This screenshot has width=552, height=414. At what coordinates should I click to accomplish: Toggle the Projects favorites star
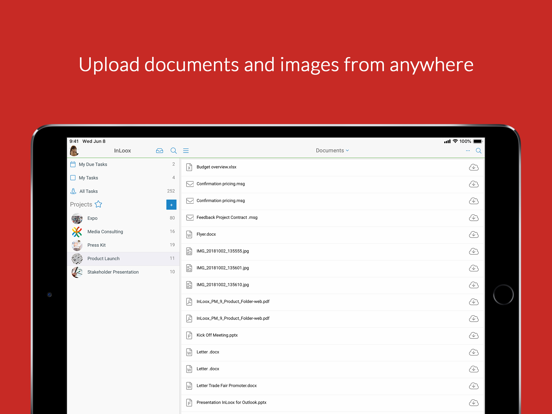98,204
